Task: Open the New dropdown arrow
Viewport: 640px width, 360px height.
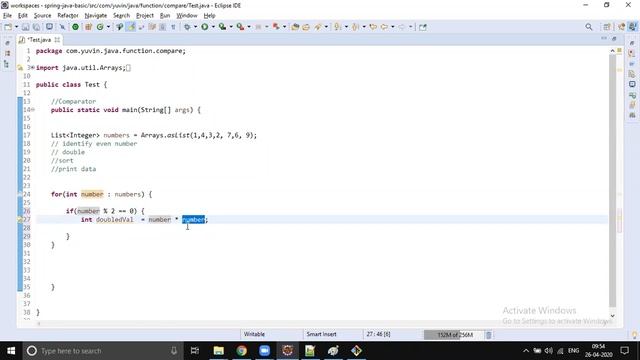Action: coord(16,27)
